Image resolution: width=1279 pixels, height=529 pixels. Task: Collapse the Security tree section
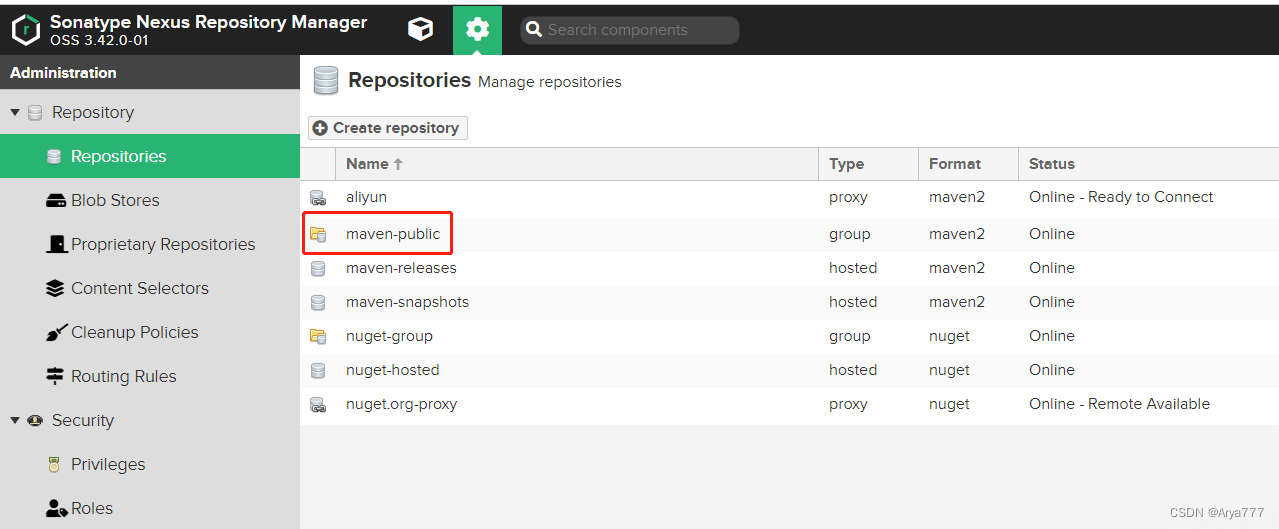pos(15,420)
